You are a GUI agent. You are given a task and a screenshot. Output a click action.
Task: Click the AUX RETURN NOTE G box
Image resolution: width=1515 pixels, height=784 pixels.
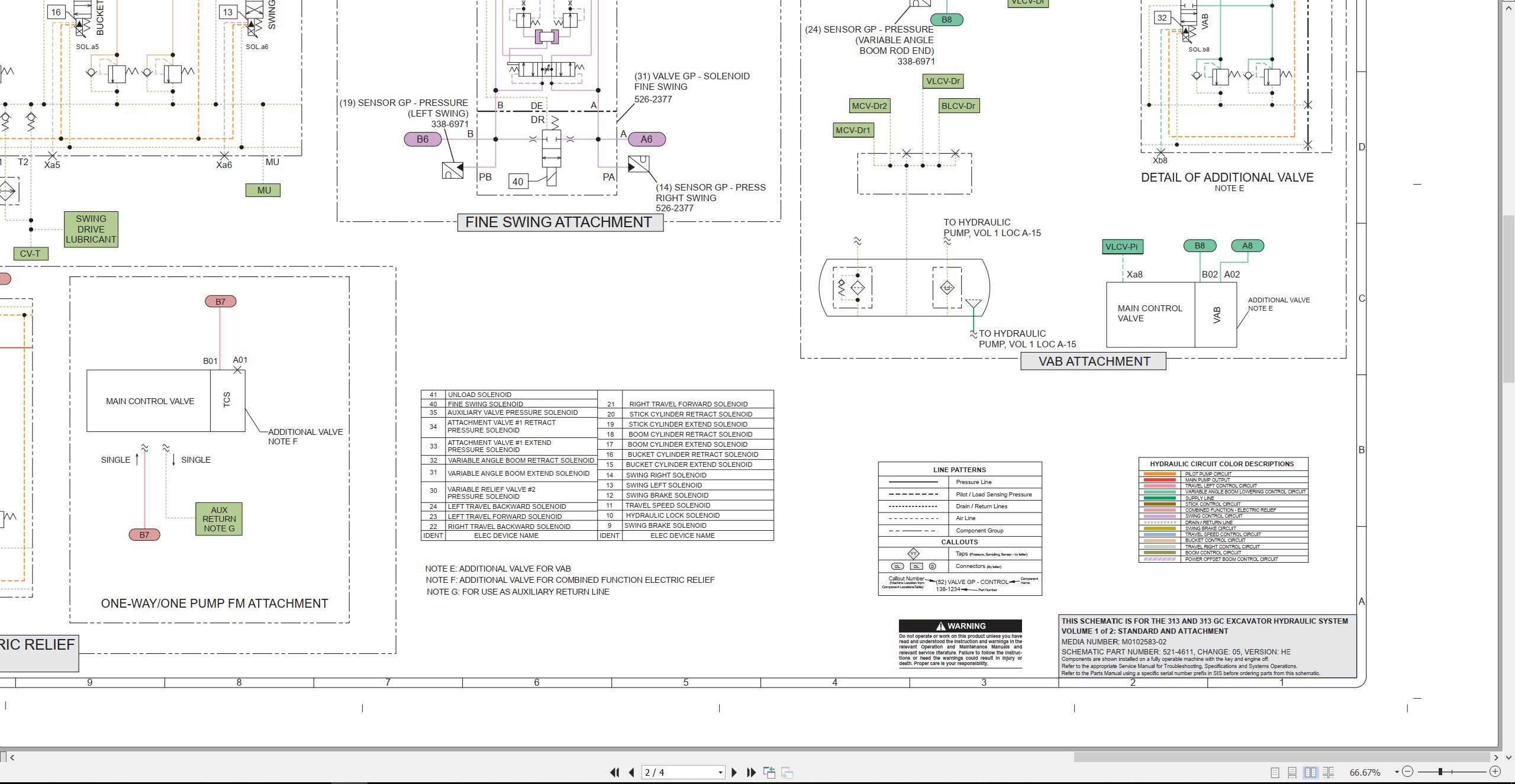pos(219,519)
